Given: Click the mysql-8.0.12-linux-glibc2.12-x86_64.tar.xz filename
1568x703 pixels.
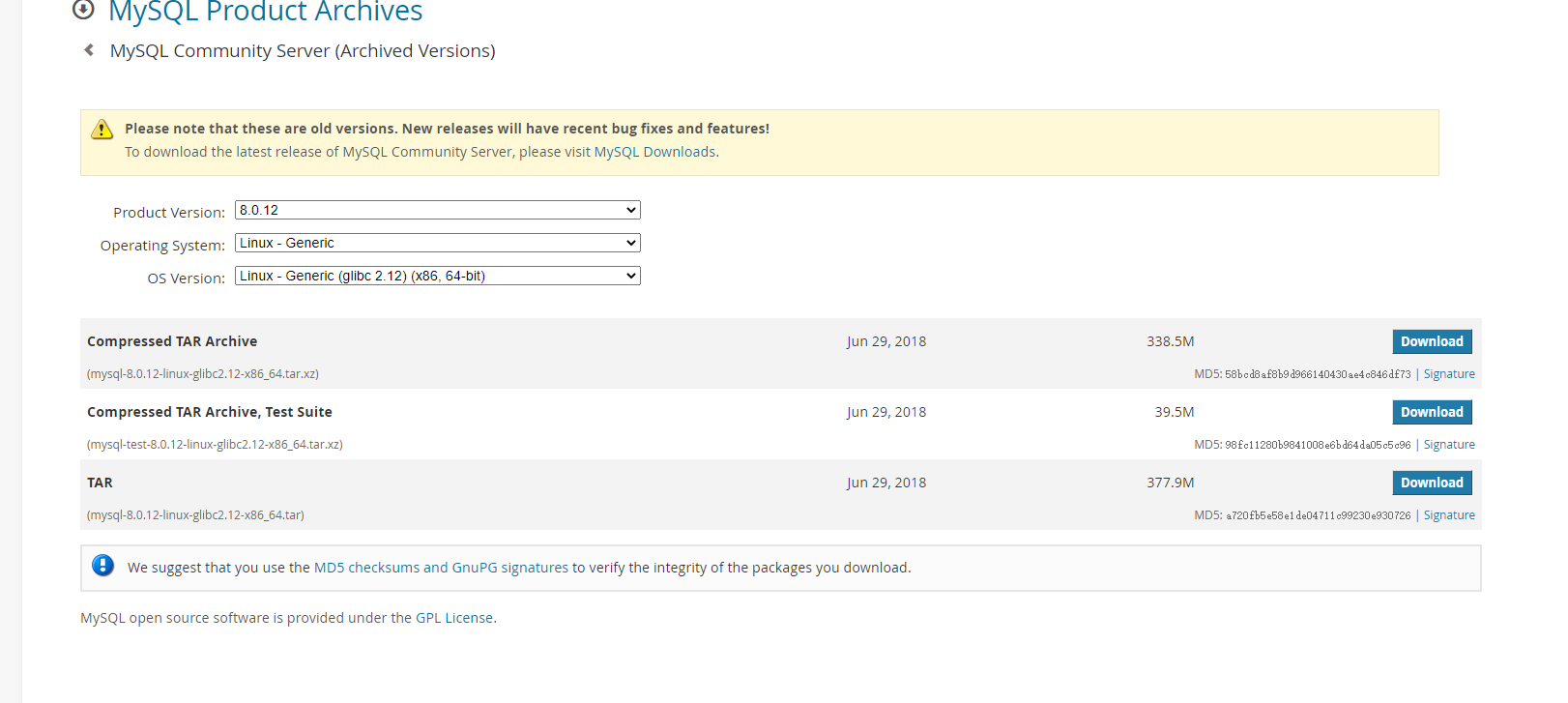Looking at the screenshot, I should pos(203,374).
